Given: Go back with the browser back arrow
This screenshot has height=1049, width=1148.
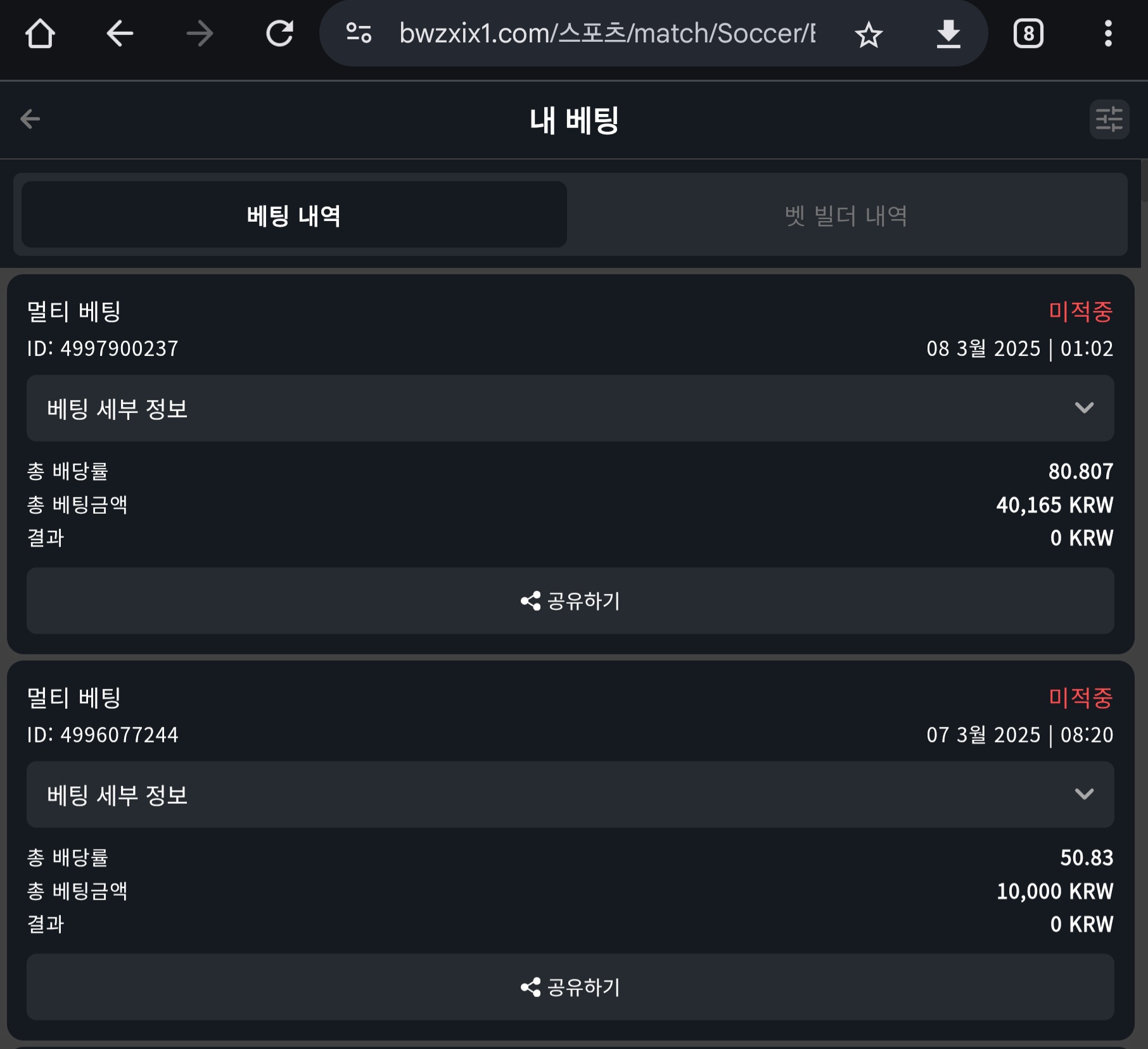Looking at the screenshot, I should coord(120,34).
